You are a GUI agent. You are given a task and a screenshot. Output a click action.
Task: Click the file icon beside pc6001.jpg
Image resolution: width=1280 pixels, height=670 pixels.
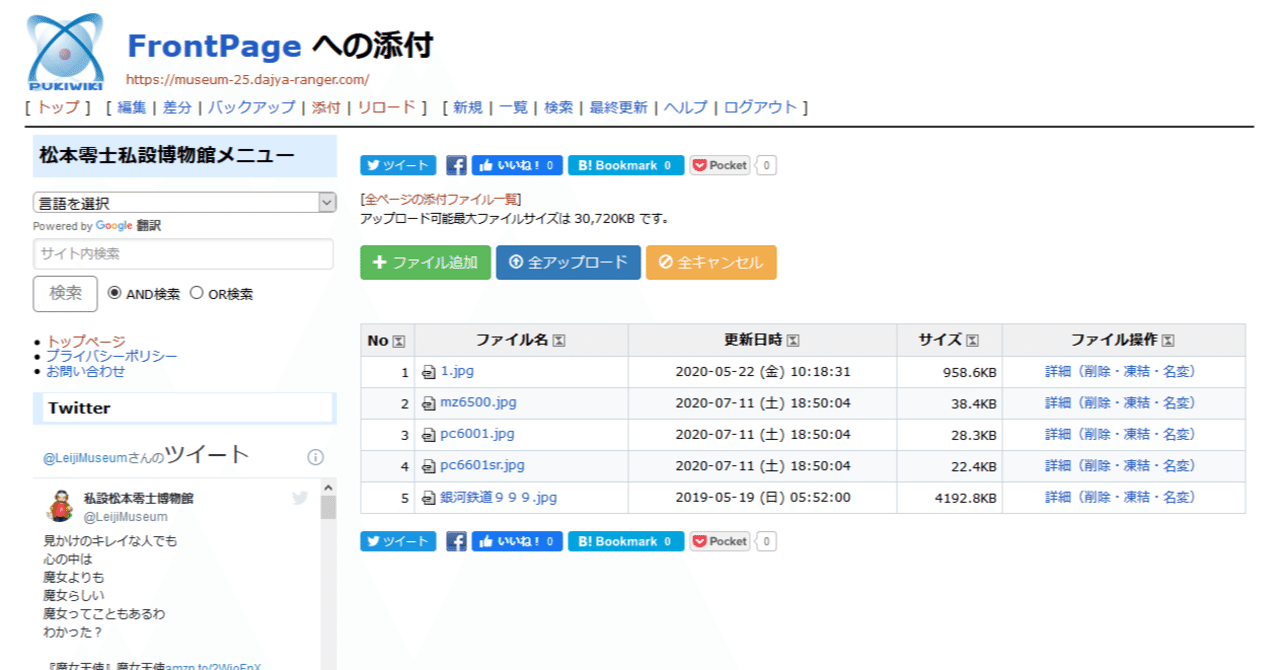[429, 435]
